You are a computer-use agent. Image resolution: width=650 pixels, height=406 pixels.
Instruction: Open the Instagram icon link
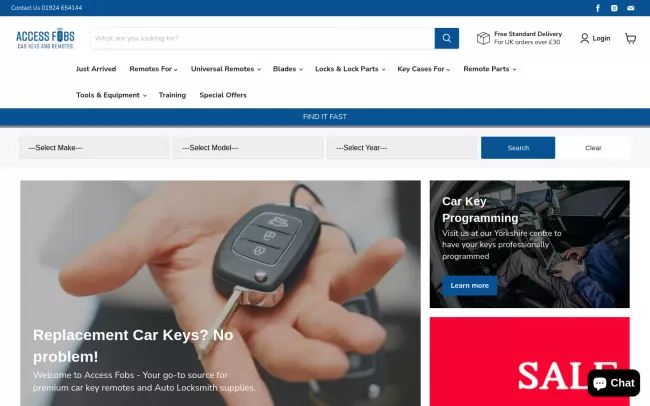pyautogui.click(x=614, y=8)
